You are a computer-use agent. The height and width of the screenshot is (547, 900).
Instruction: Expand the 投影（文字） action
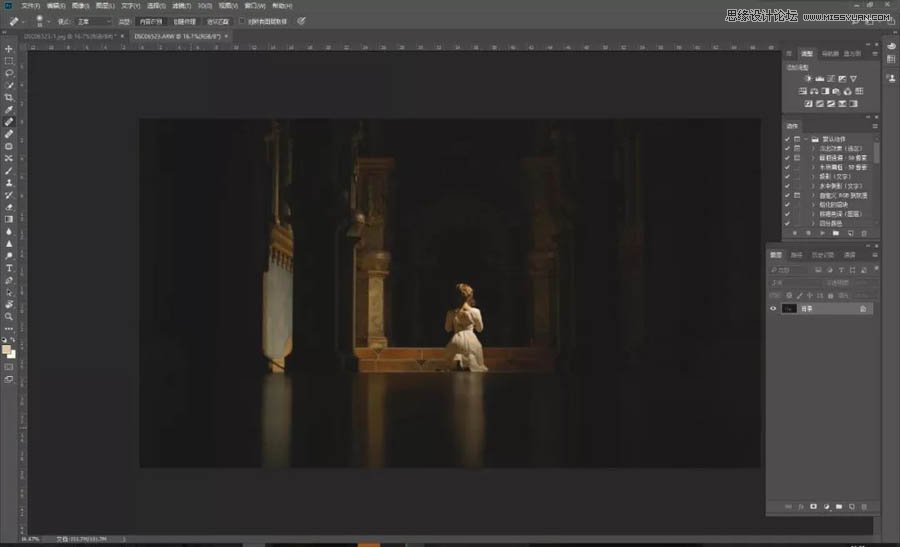coord(813,176)
